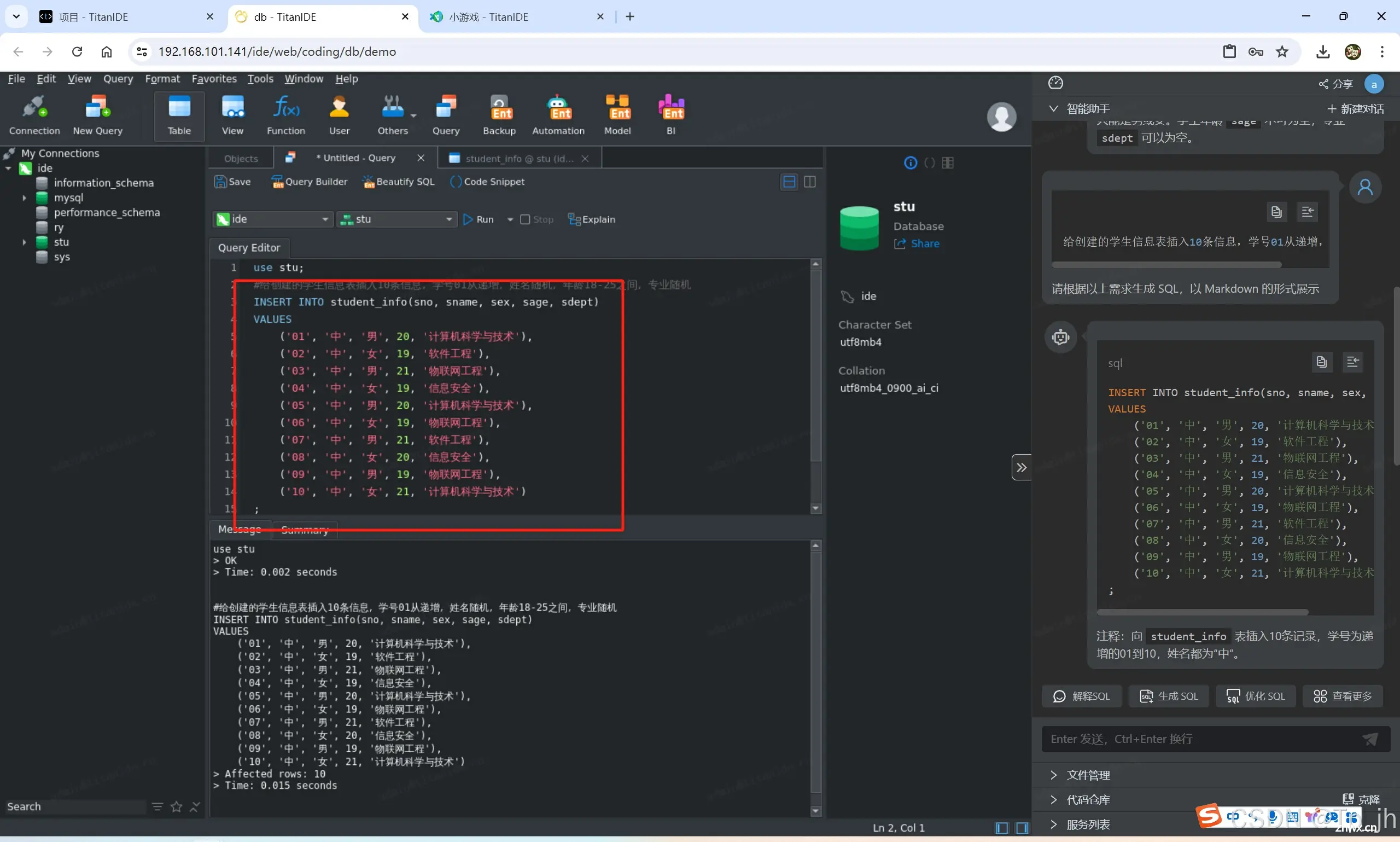The height and width of the screenshot is (842, 1400).
Task: Click the 解释SQL button
Action: click(x=1084, y=696)
